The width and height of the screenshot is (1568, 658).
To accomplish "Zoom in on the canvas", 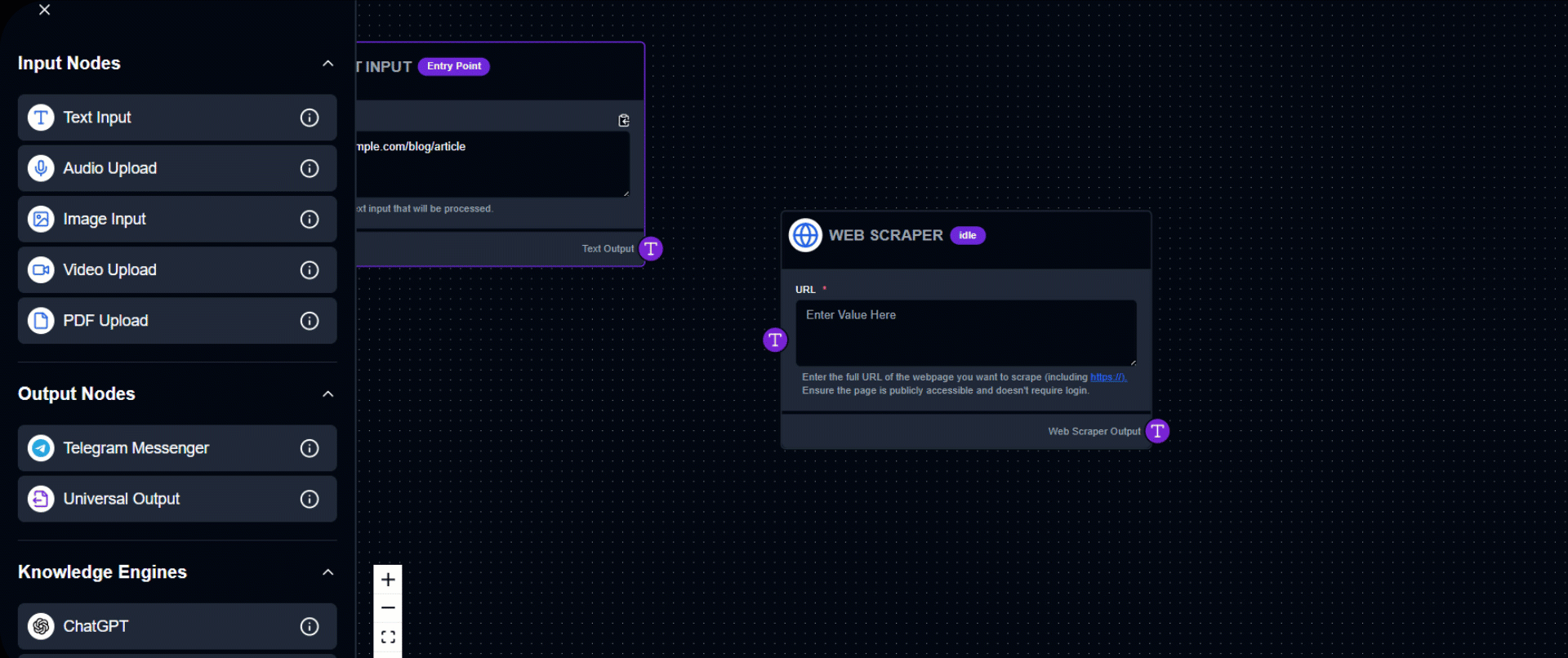I will [x=388, y=580].
